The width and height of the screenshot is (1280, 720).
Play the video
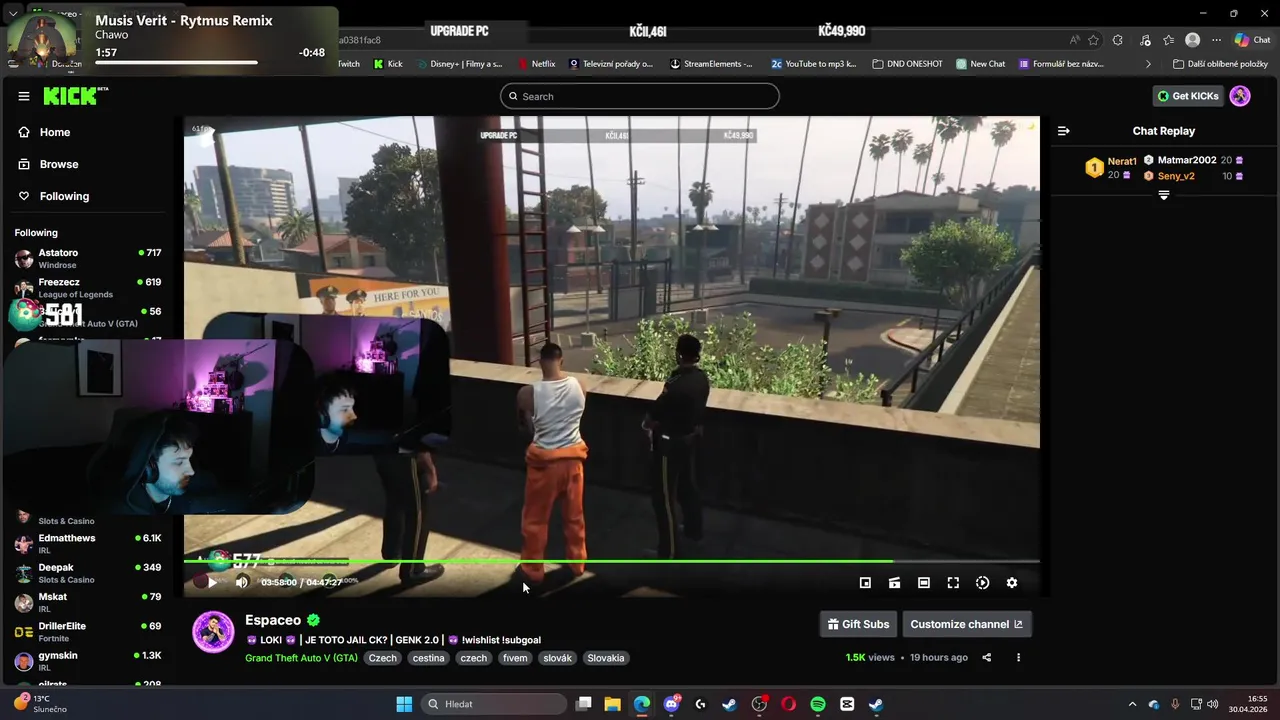[x=212, y=582]
